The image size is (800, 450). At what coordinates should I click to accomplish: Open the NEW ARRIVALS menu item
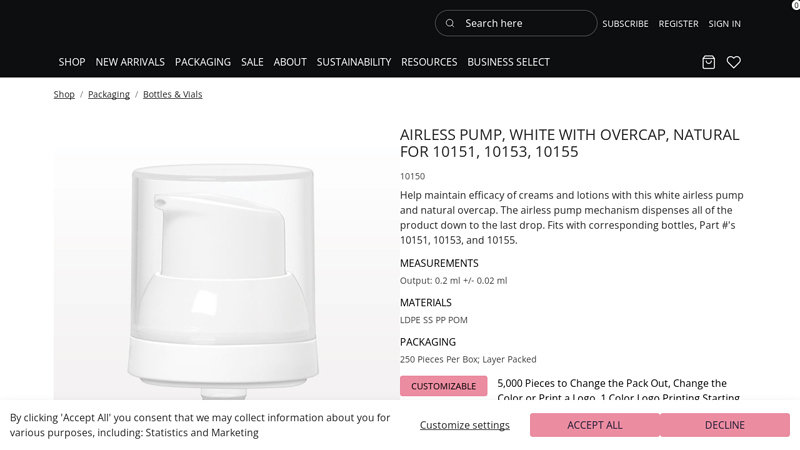[x=130, y=62]
